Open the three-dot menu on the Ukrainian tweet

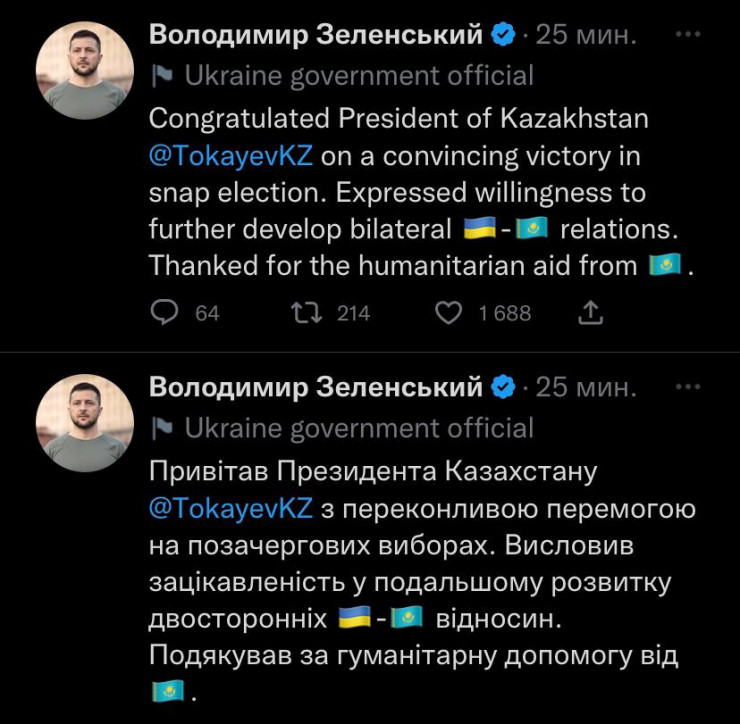click(688, 386)
